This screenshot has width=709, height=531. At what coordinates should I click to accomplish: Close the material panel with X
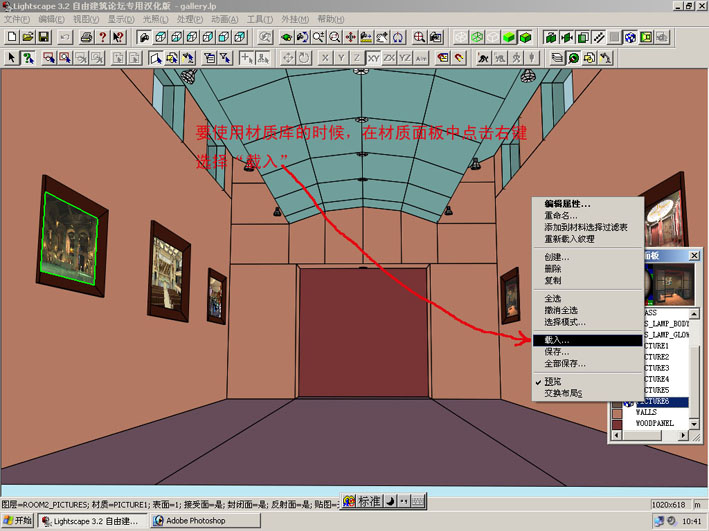click(x=694, y=256)
